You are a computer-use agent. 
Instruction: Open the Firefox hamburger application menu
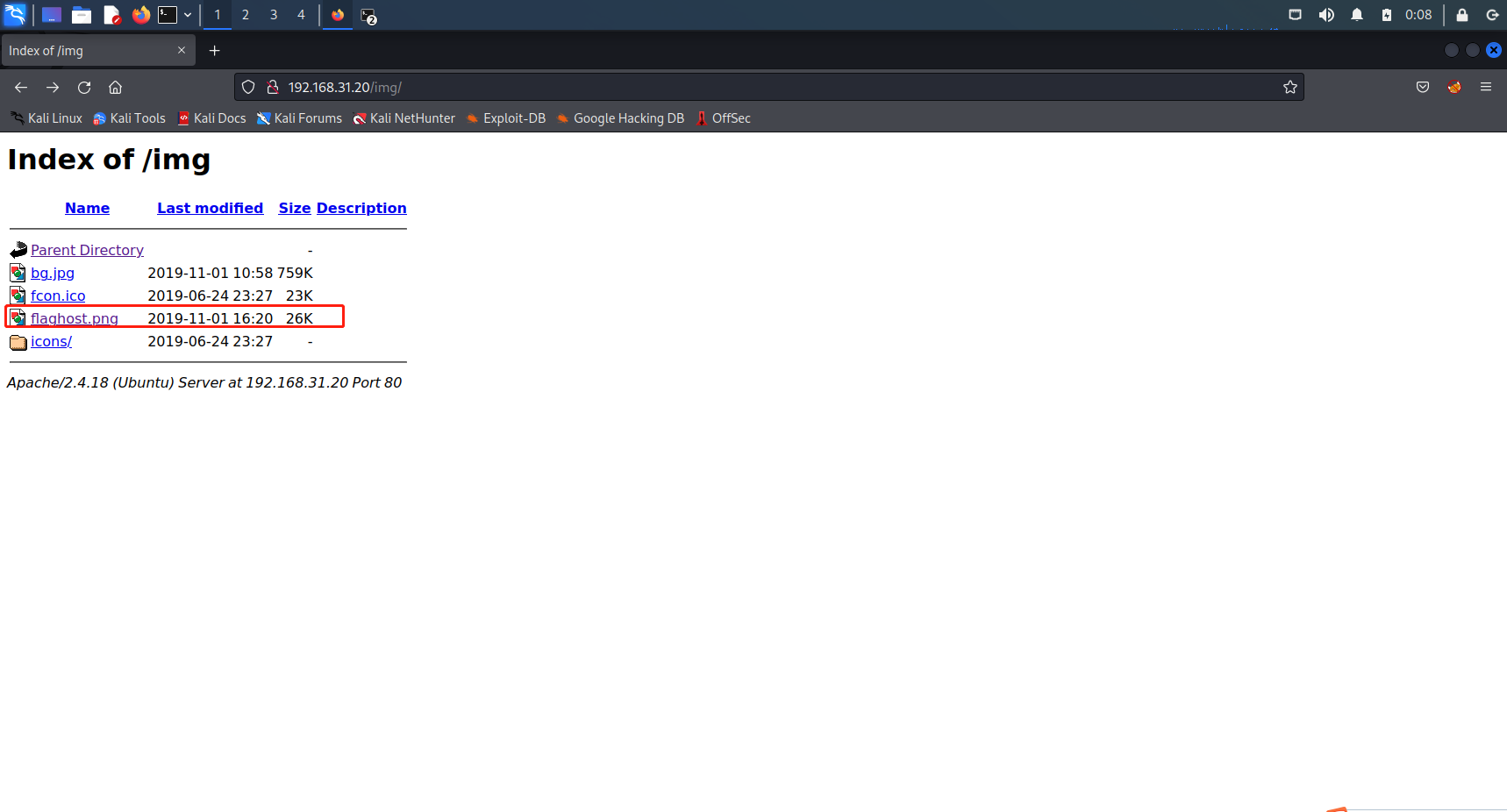[1486, 87]
